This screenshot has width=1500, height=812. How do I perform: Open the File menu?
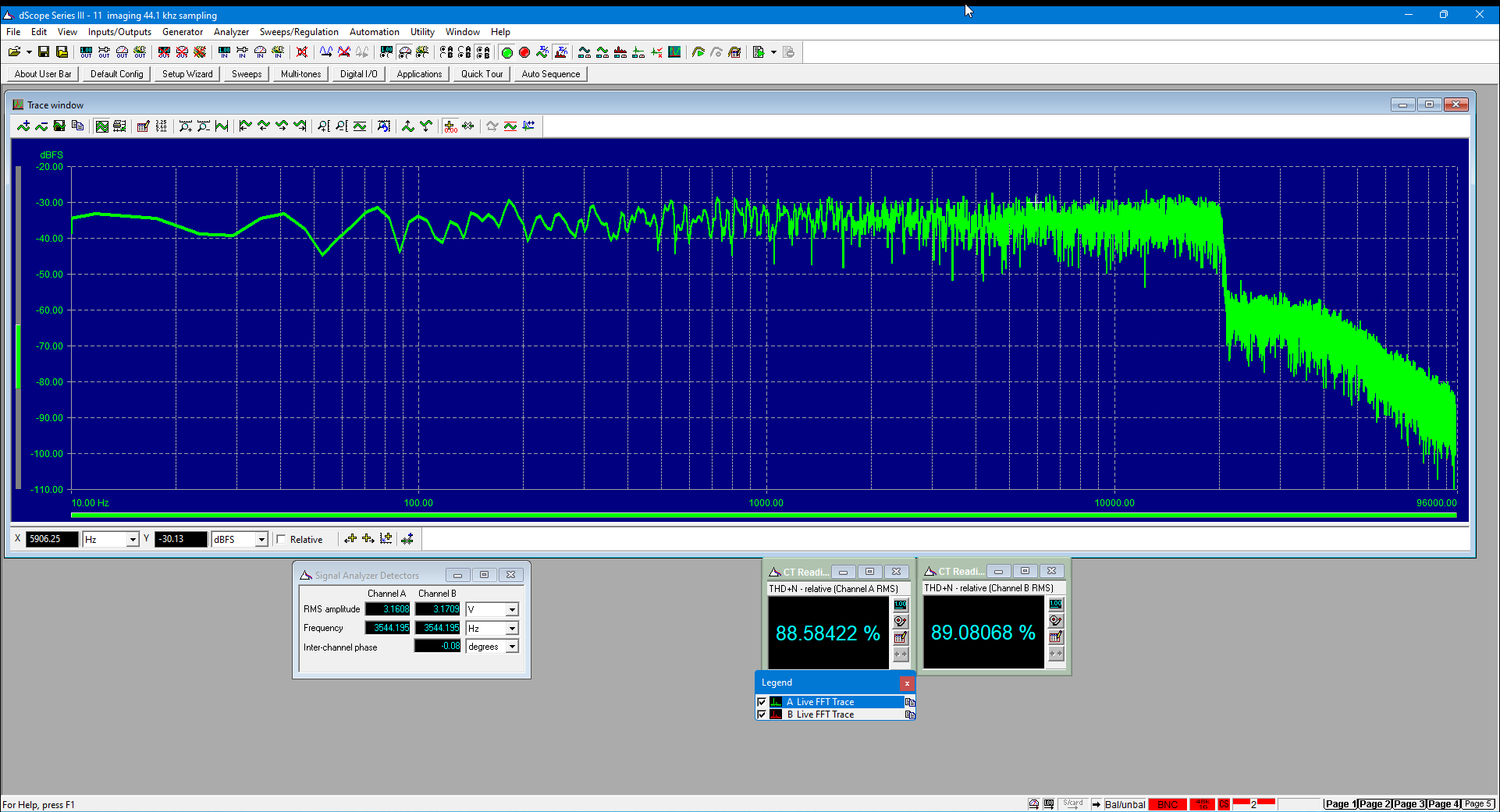tap(13, 32)
